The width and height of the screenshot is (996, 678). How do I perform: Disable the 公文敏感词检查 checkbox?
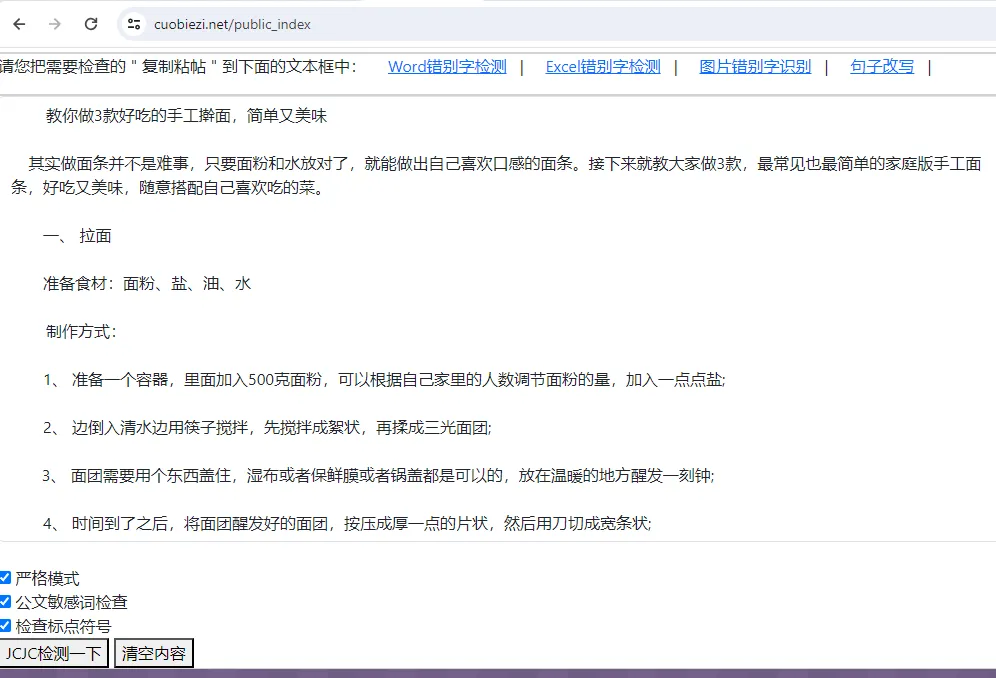[x=6, y=600]
